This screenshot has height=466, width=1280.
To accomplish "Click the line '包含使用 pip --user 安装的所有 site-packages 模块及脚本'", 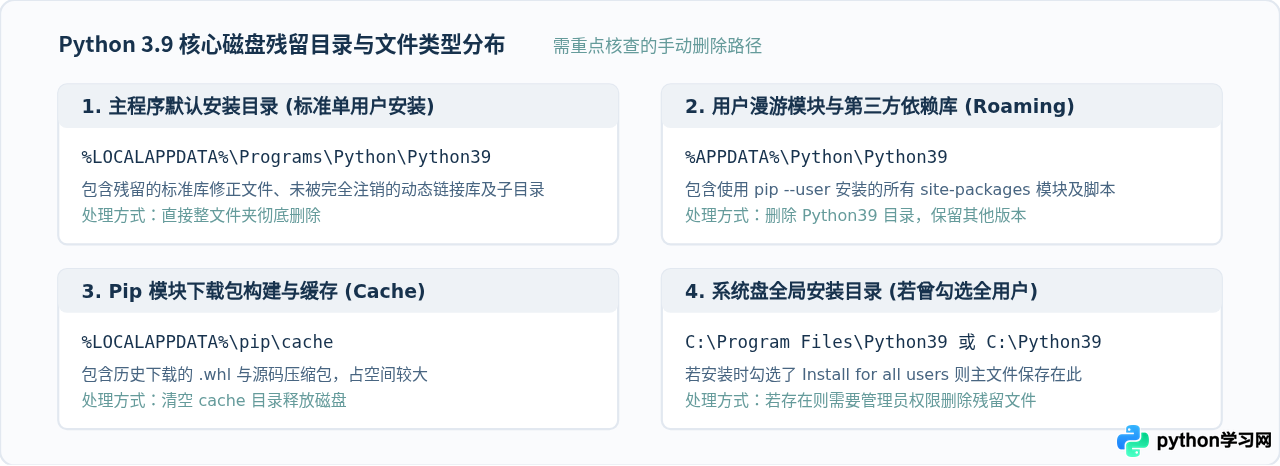I will (900, 189).
